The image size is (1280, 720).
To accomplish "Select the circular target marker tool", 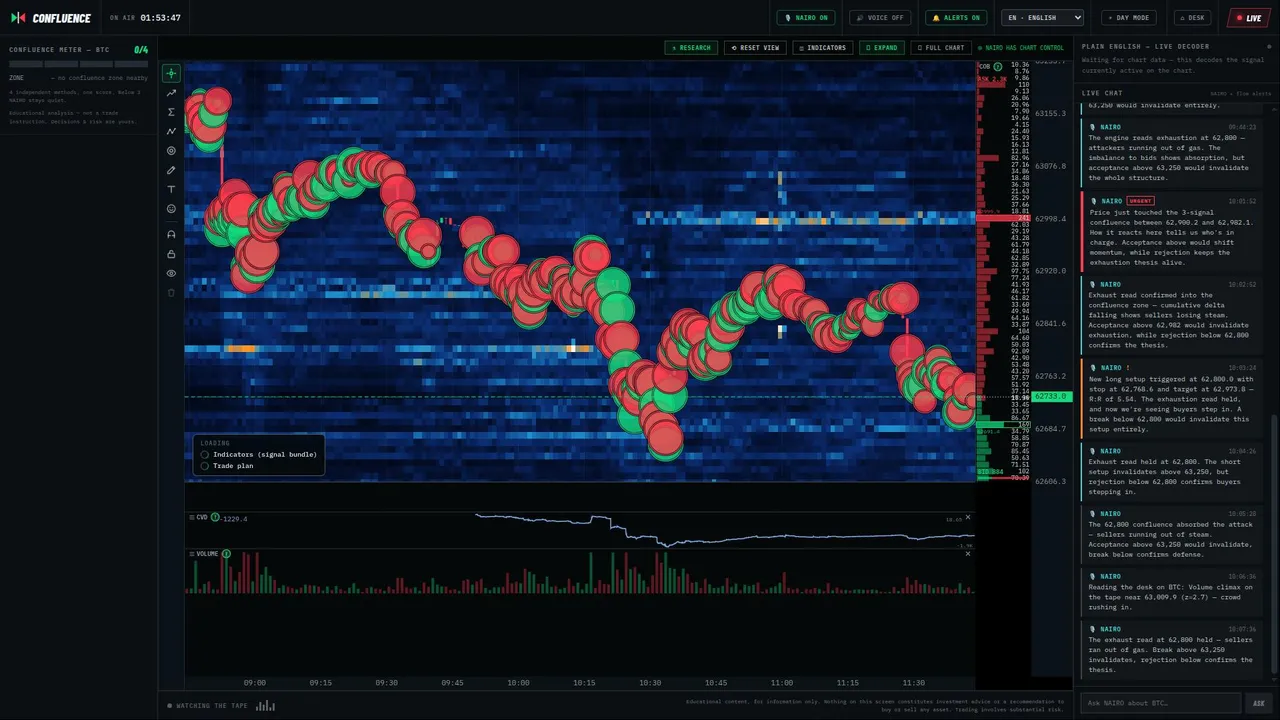I will tap(171, 151).
